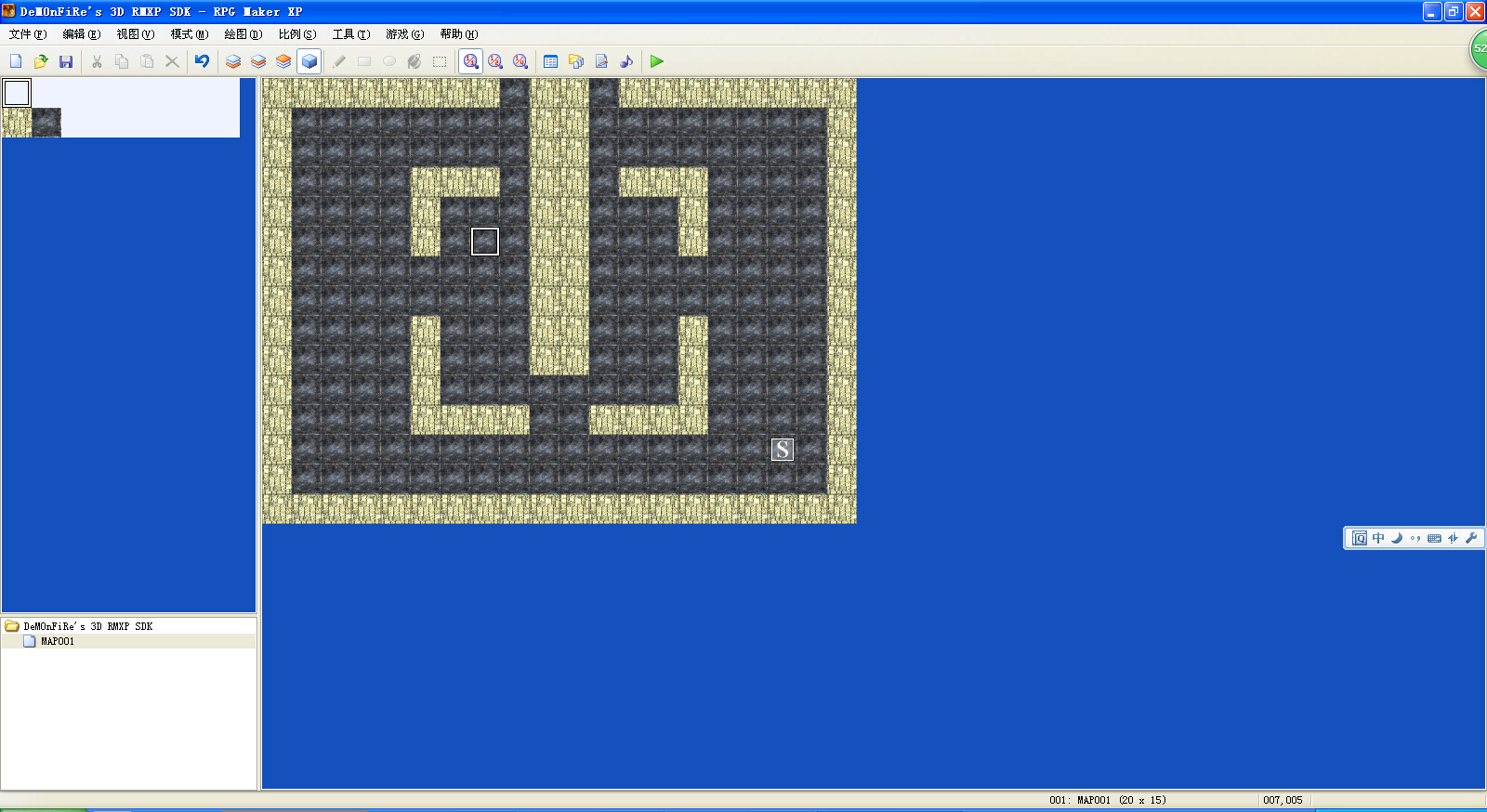Image resolution: width=1487 pixels, height=812 pixels.
Task: Open a project using the folder icon
Action: click(x=41, y=61)
